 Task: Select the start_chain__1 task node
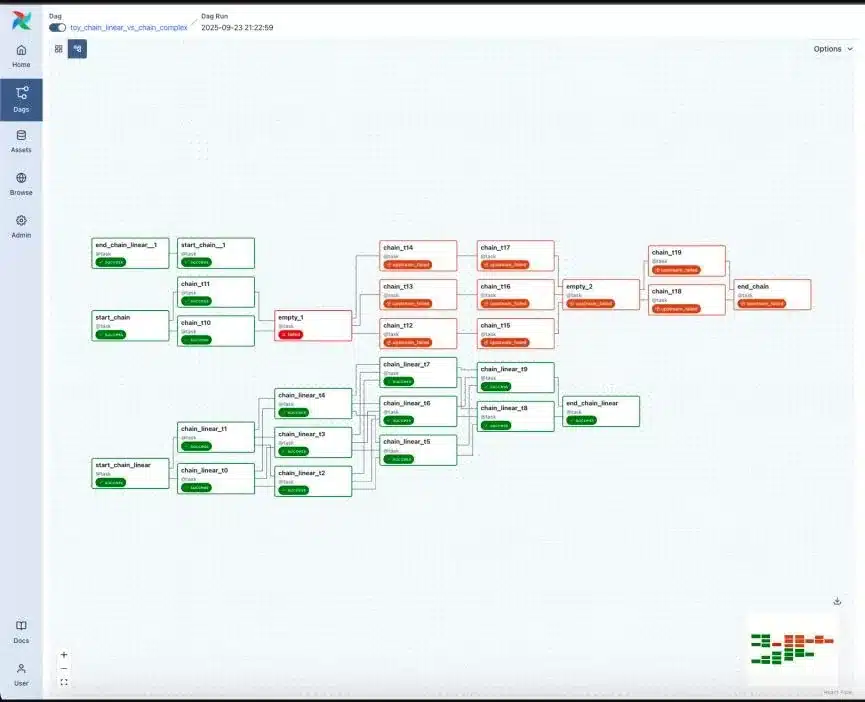tap(216, 253)
